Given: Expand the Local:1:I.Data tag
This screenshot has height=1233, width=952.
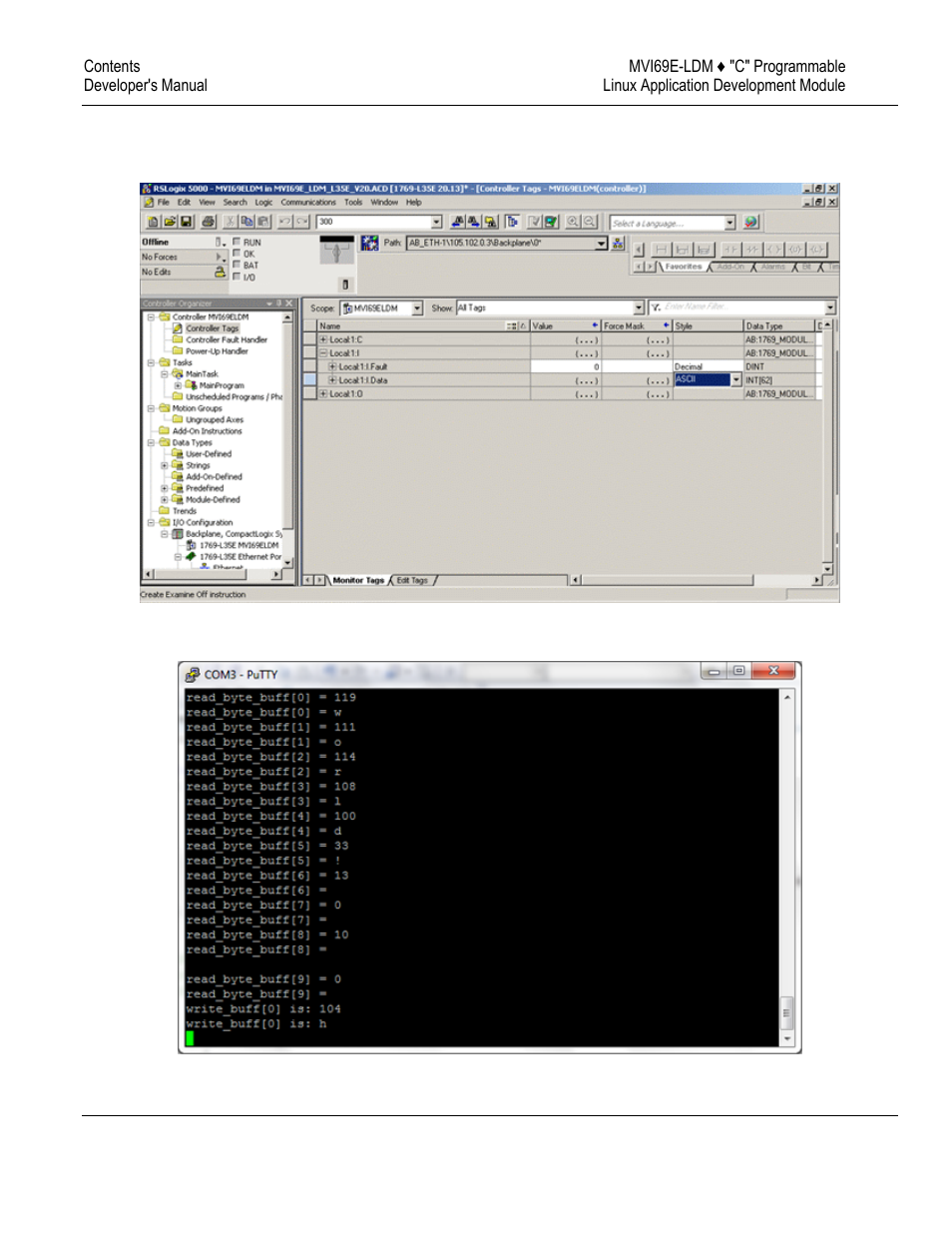Looking at the screenshot, I should (x=332, y=380).
